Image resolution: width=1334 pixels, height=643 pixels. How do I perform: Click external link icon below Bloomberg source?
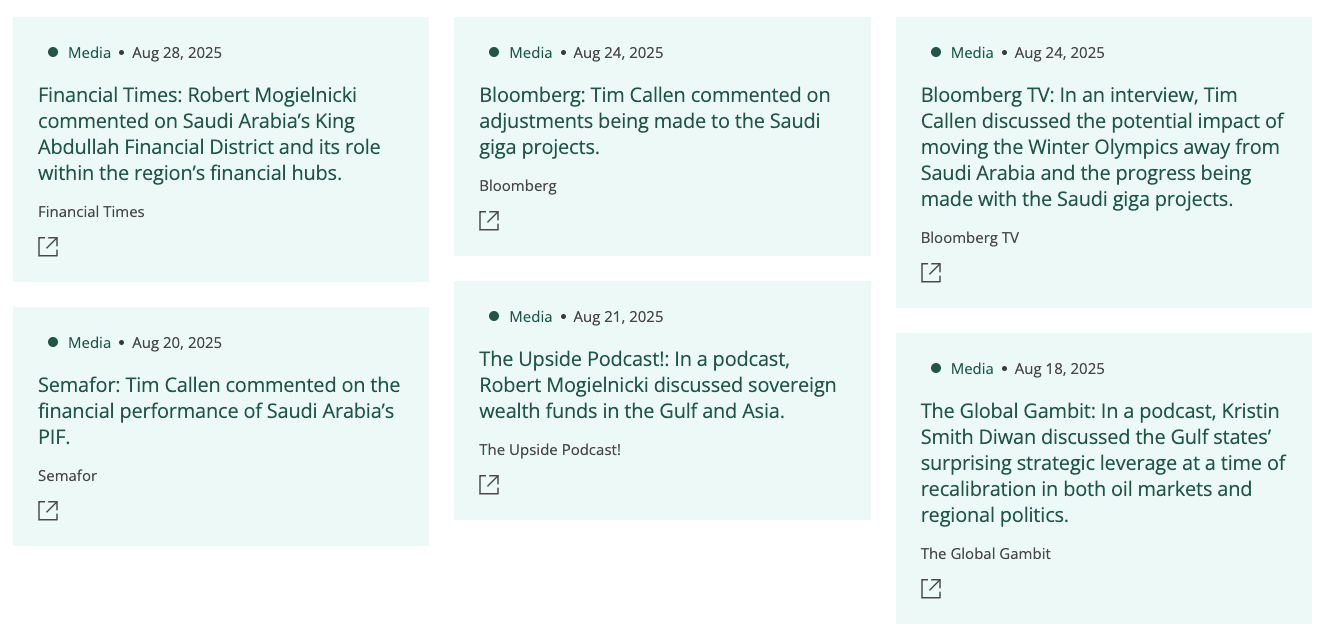[489, 221]
